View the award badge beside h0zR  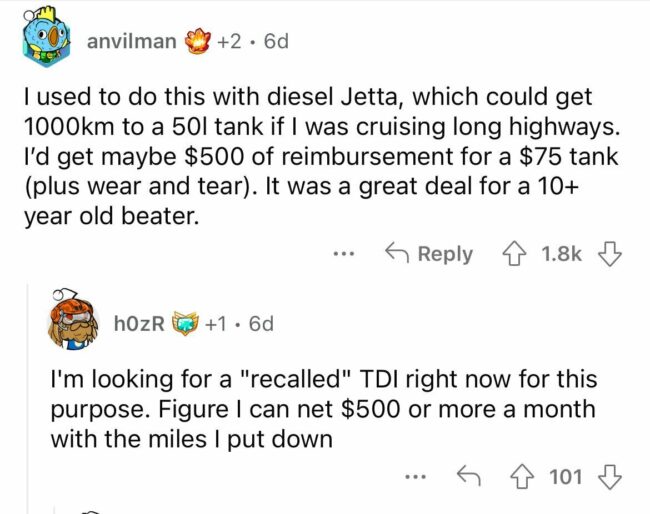pyautogui.click(x=186, y=323)
